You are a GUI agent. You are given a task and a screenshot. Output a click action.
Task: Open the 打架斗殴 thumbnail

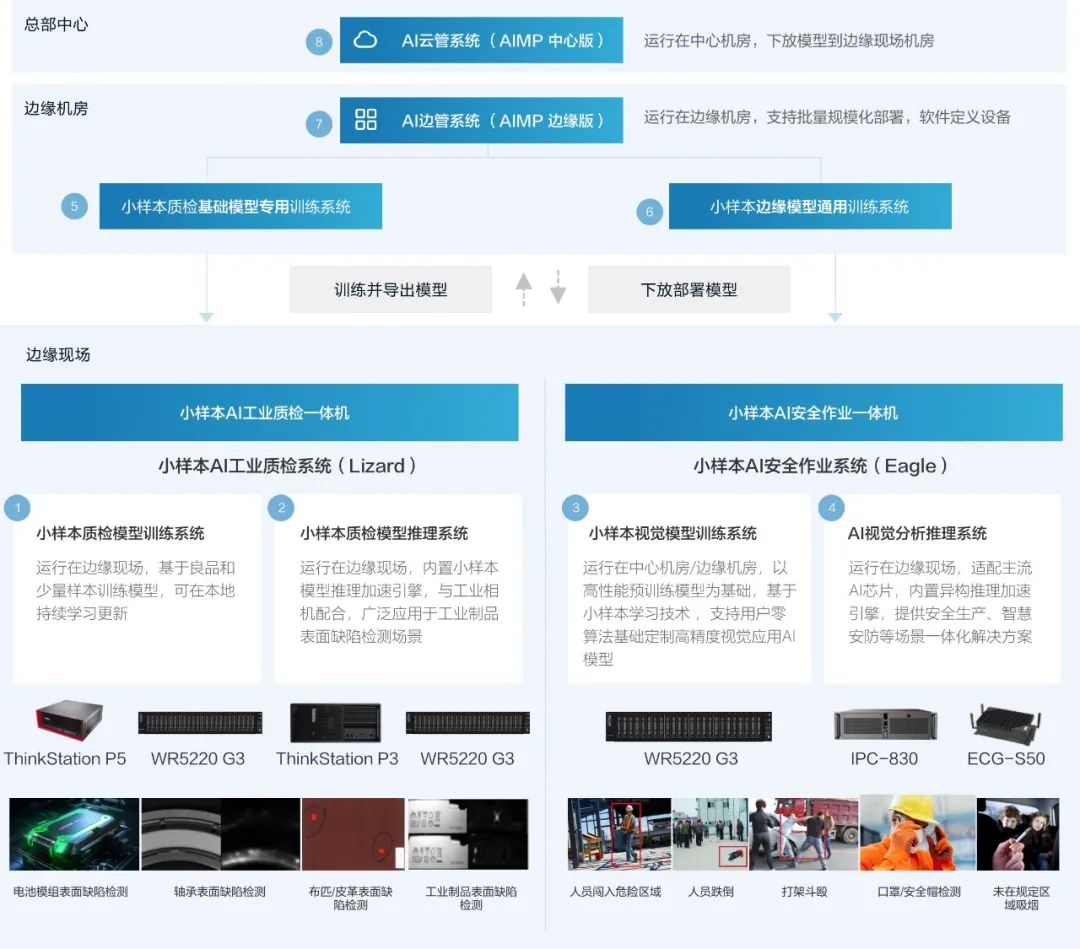[x=804, y=834]
